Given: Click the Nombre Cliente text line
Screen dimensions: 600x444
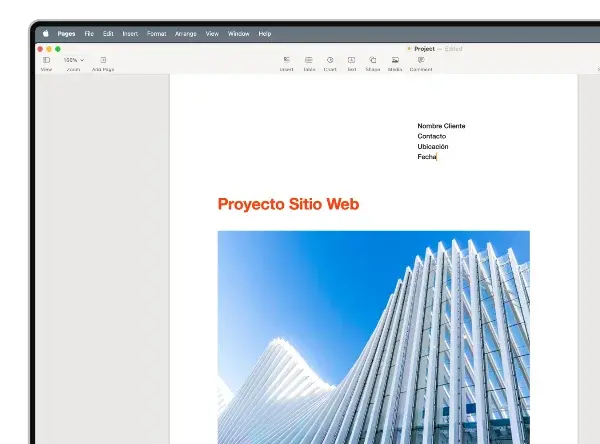Looking at the screenshot, I should [441, 126].
